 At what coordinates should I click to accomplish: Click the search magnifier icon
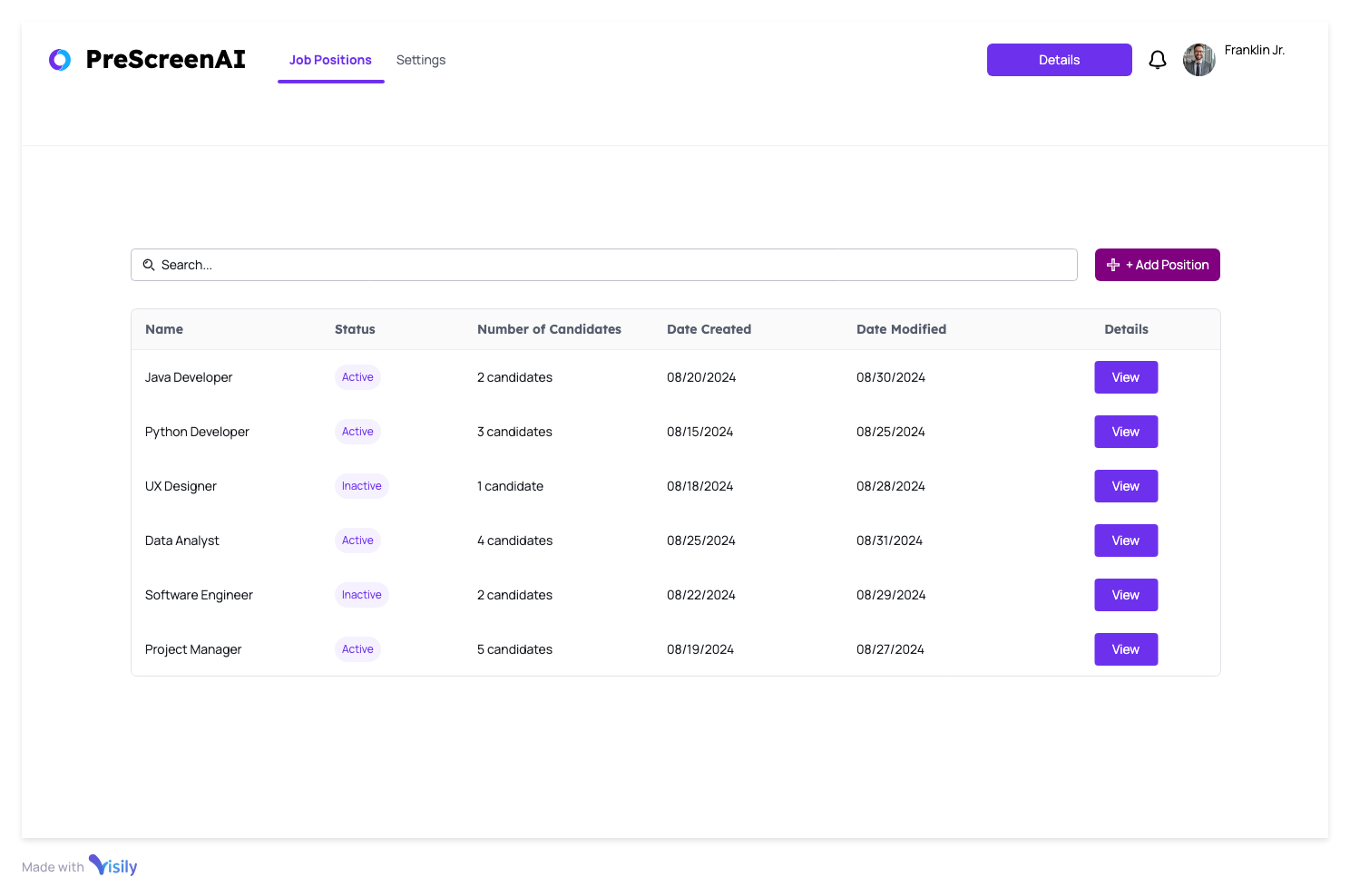(150, 265)
